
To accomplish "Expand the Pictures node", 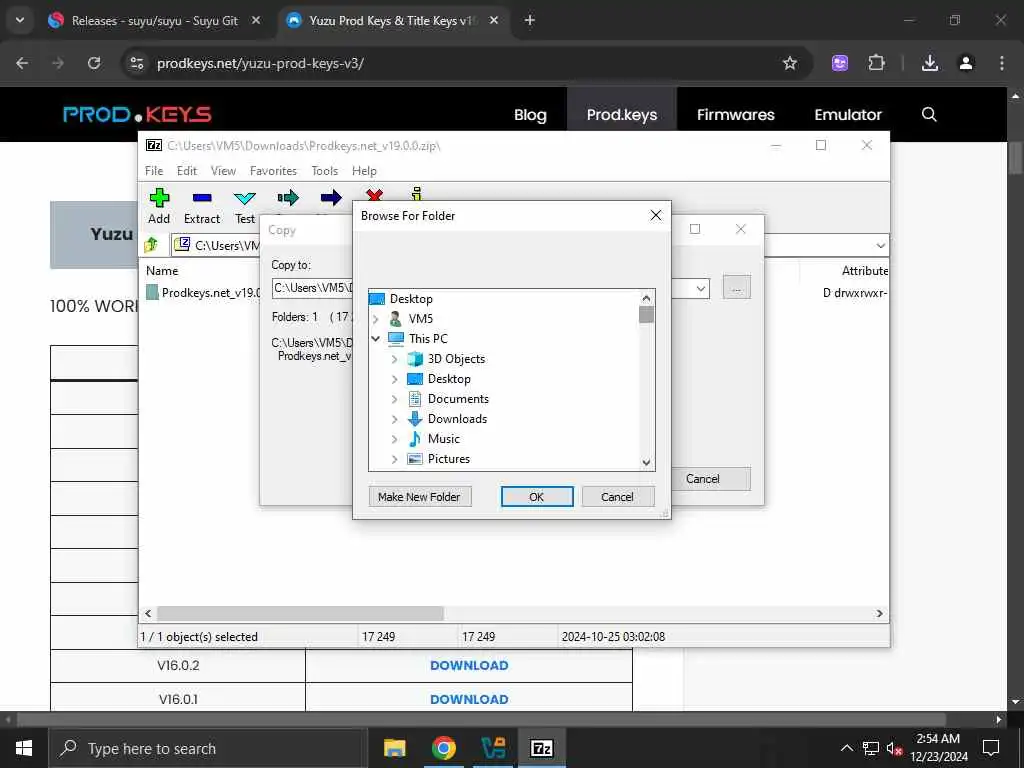I will [x=394, y=458].
